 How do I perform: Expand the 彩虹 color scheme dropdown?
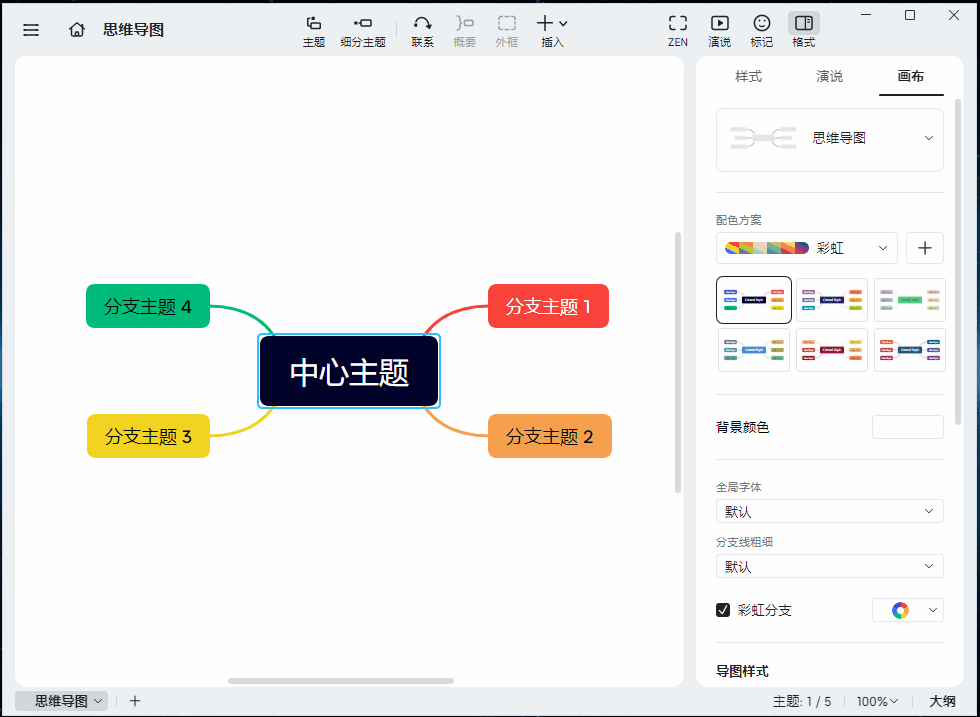tap(807, 248)
